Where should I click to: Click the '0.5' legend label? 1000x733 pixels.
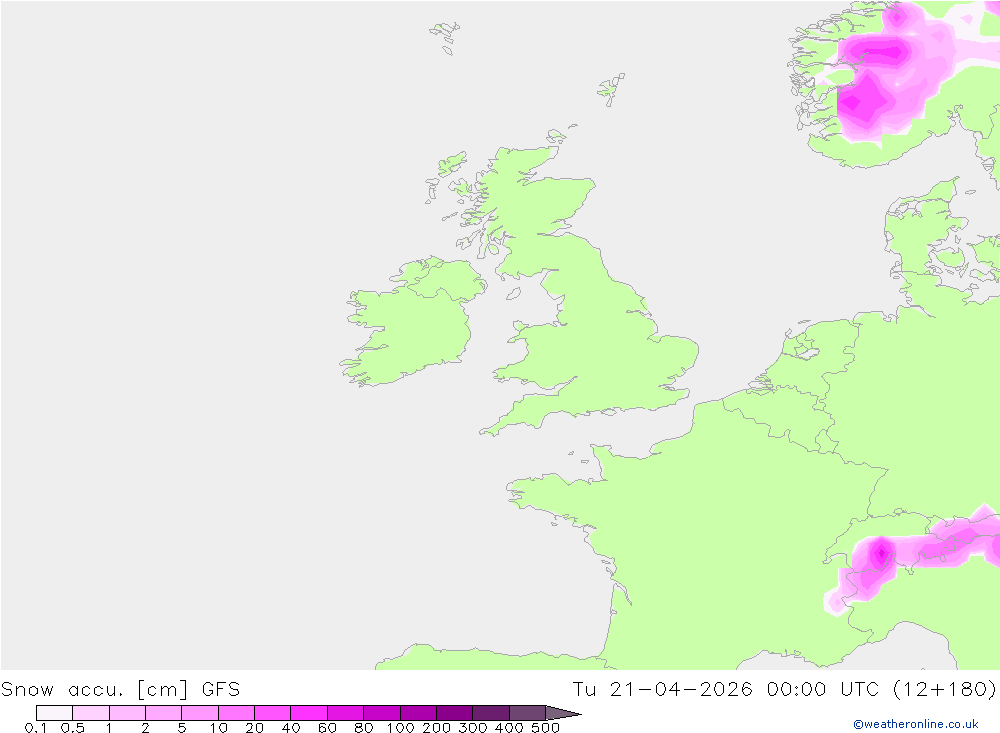pyautogui.click(x=73, y=727)
